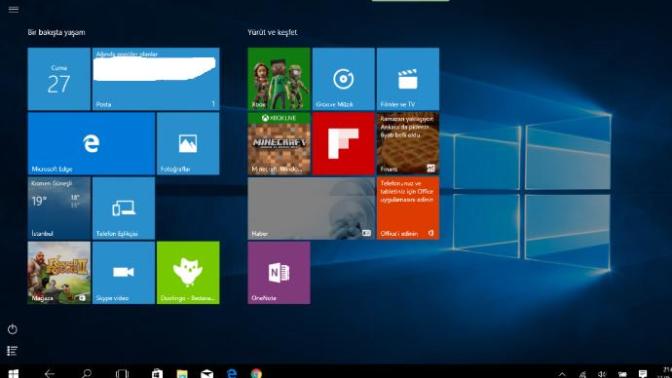Click the volume speaker tray icon
This screenshot has height=378, width=672.
(x=602, y=374)
